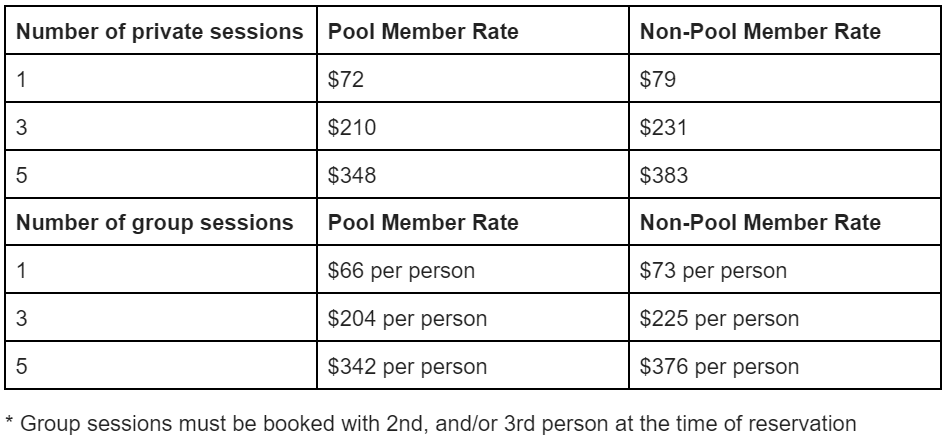Click the $210 price cell
The width and height of the screenshot is (946, 442).
click(348, 127)
